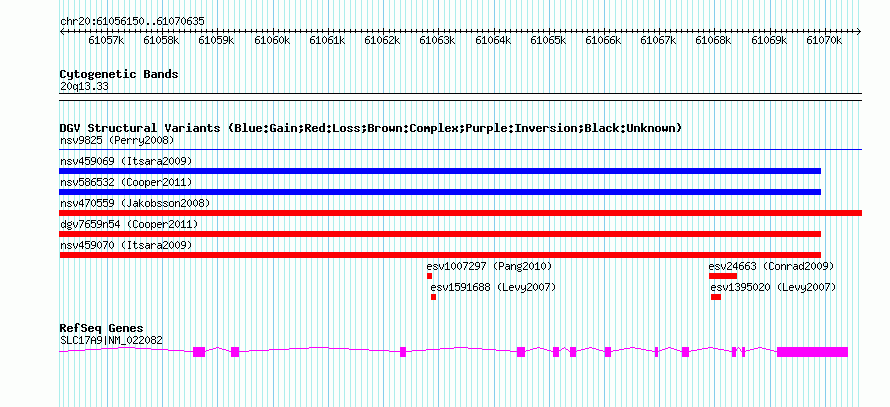Open the nsv586532 (Cooper2011) variant label
890x407 pixels.
pyautogui.click(x=126, y=182)
